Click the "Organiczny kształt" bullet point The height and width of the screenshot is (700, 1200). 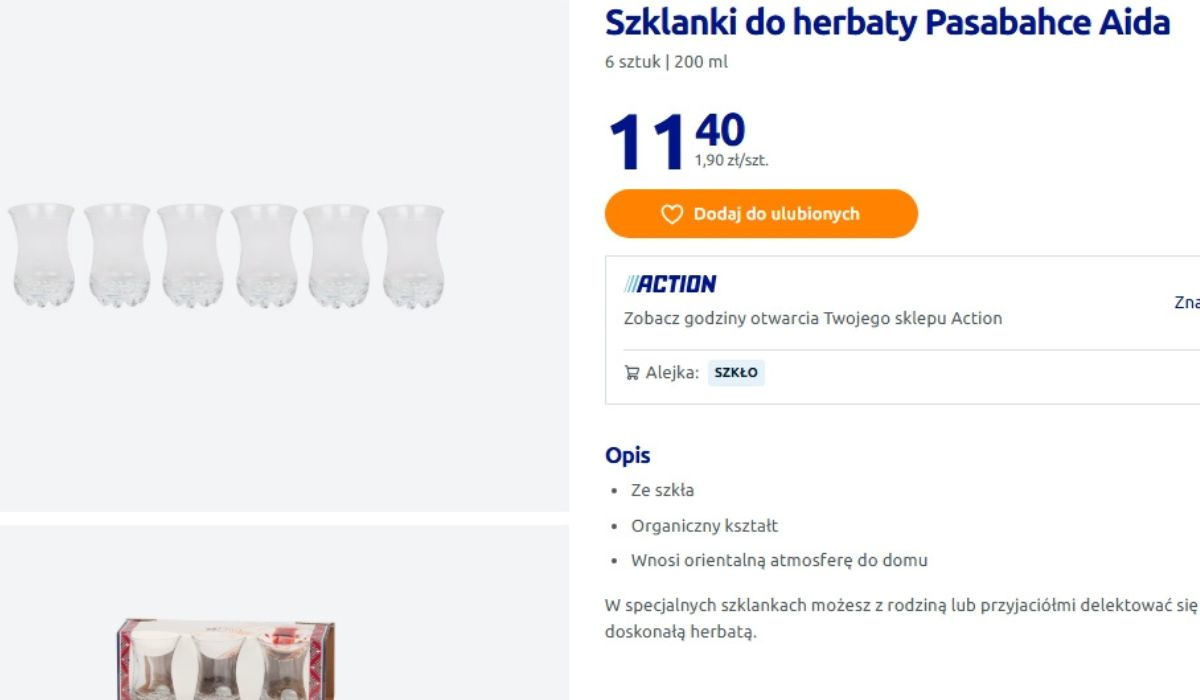tap(704, 525)
